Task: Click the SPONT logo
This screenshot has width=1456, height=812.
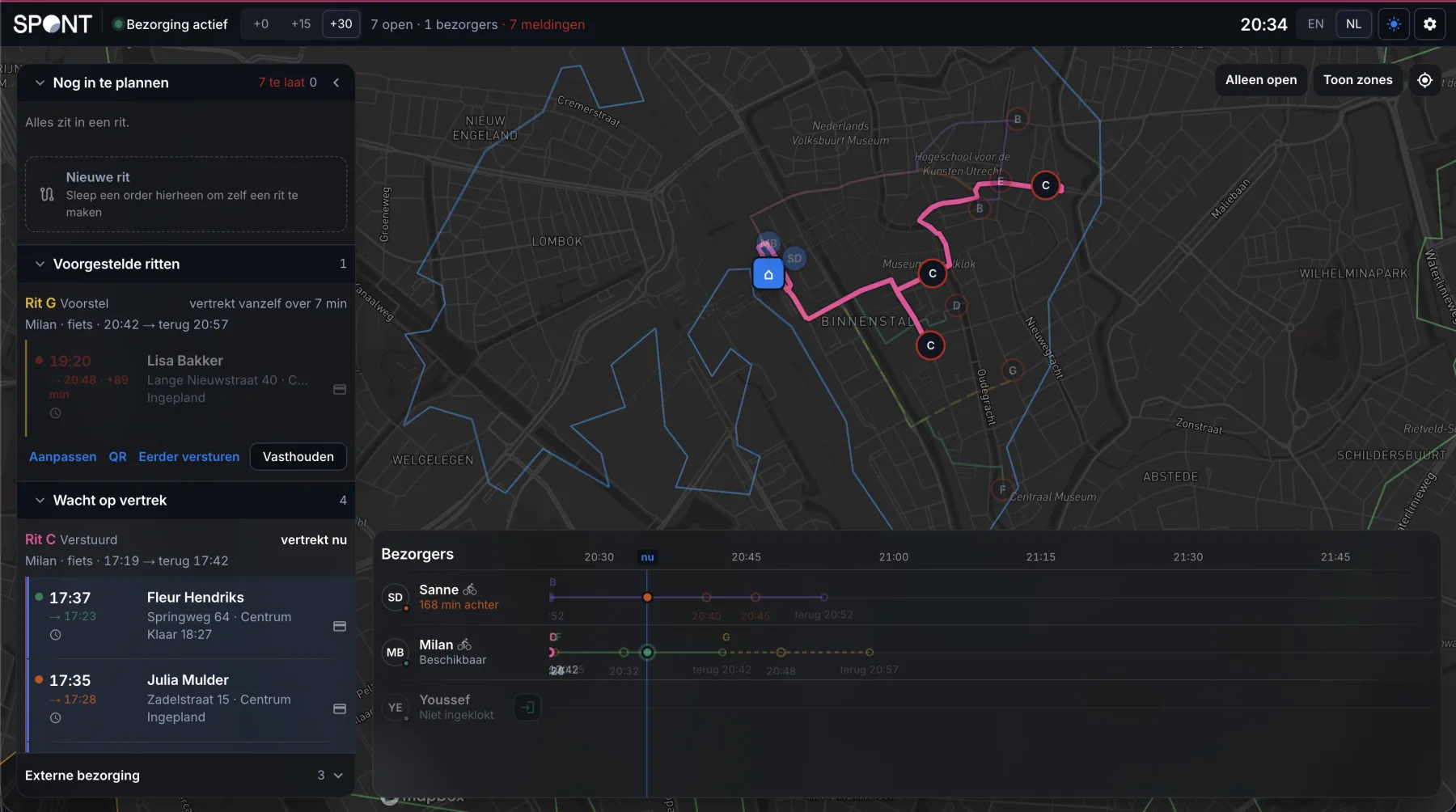Action: tap(53, 24)
